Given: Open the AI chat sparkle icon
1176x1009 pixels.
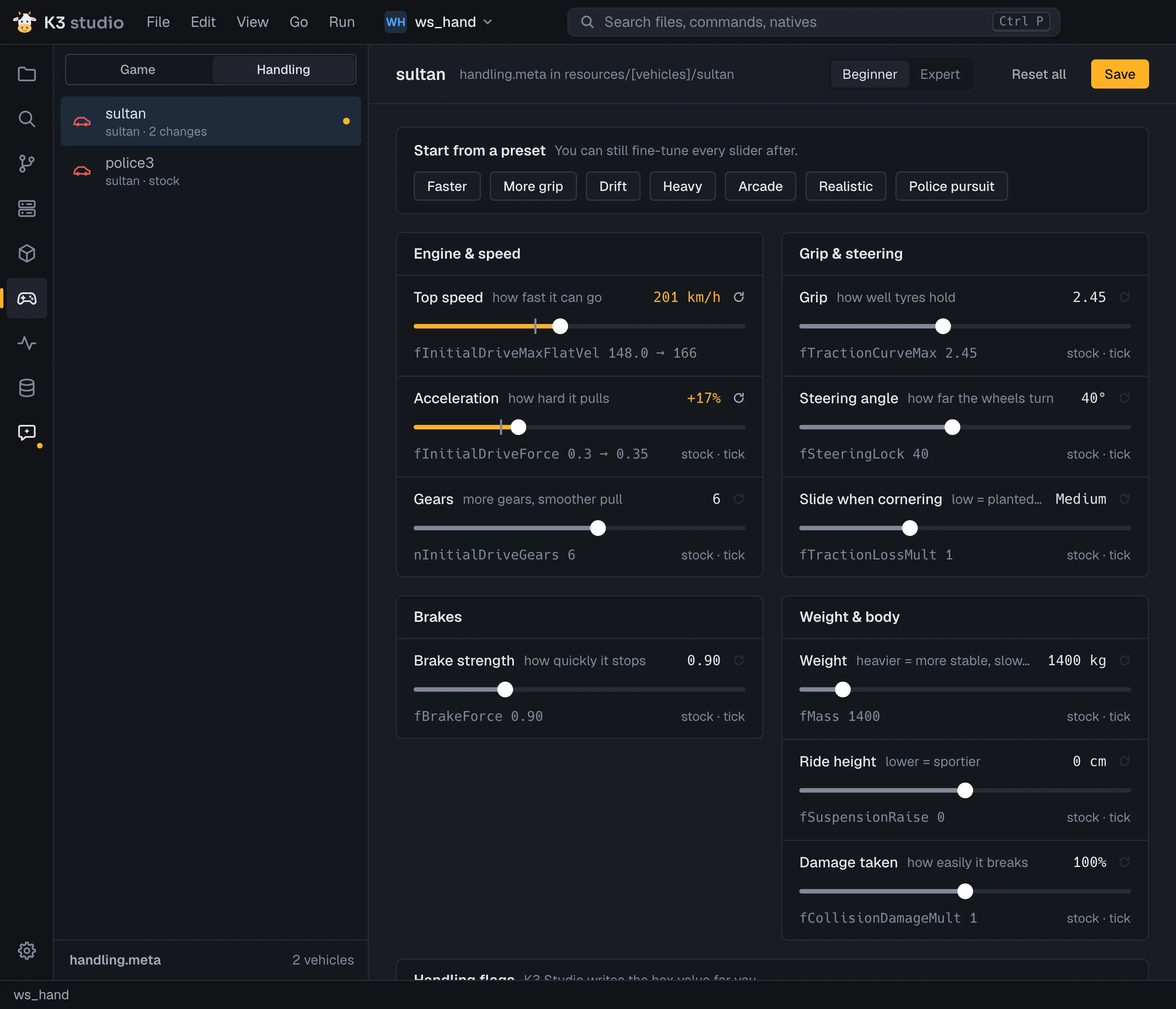Looking at the screenshot, I should coord(27,433).
